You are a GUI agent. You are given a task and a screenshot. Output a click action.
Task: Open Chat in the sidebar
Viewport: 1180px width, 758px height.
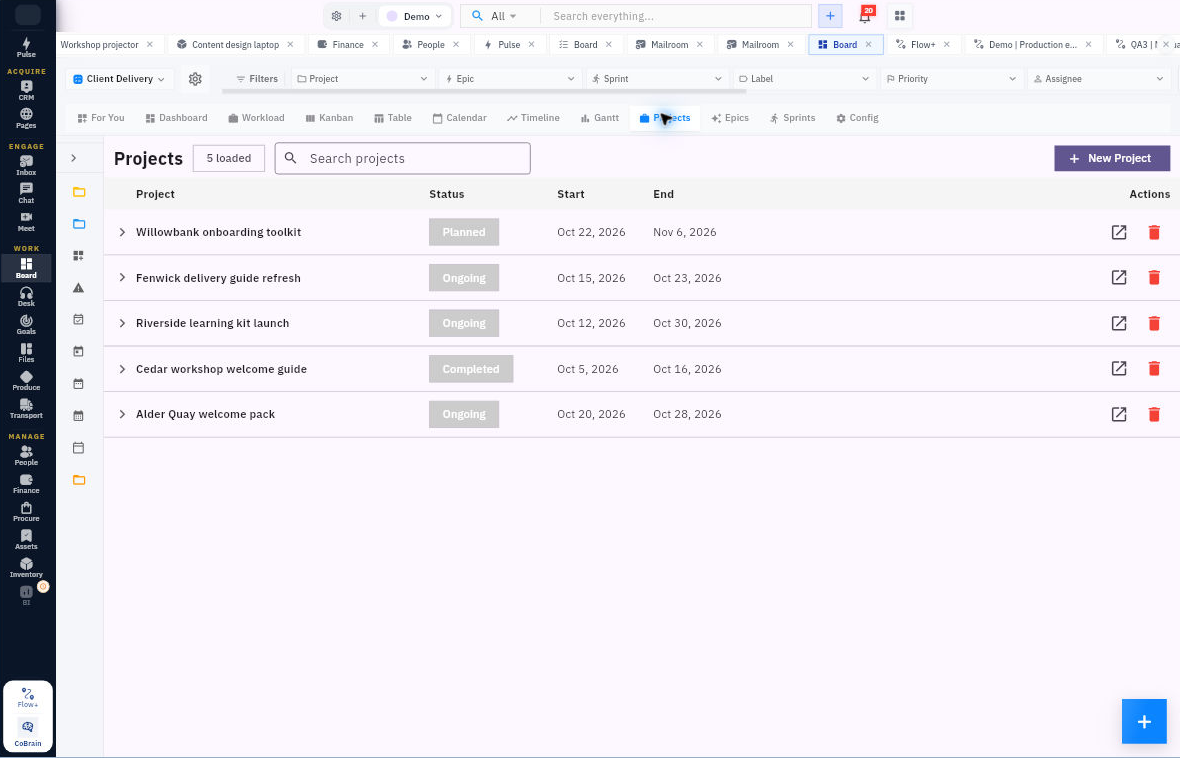point(26,193)
